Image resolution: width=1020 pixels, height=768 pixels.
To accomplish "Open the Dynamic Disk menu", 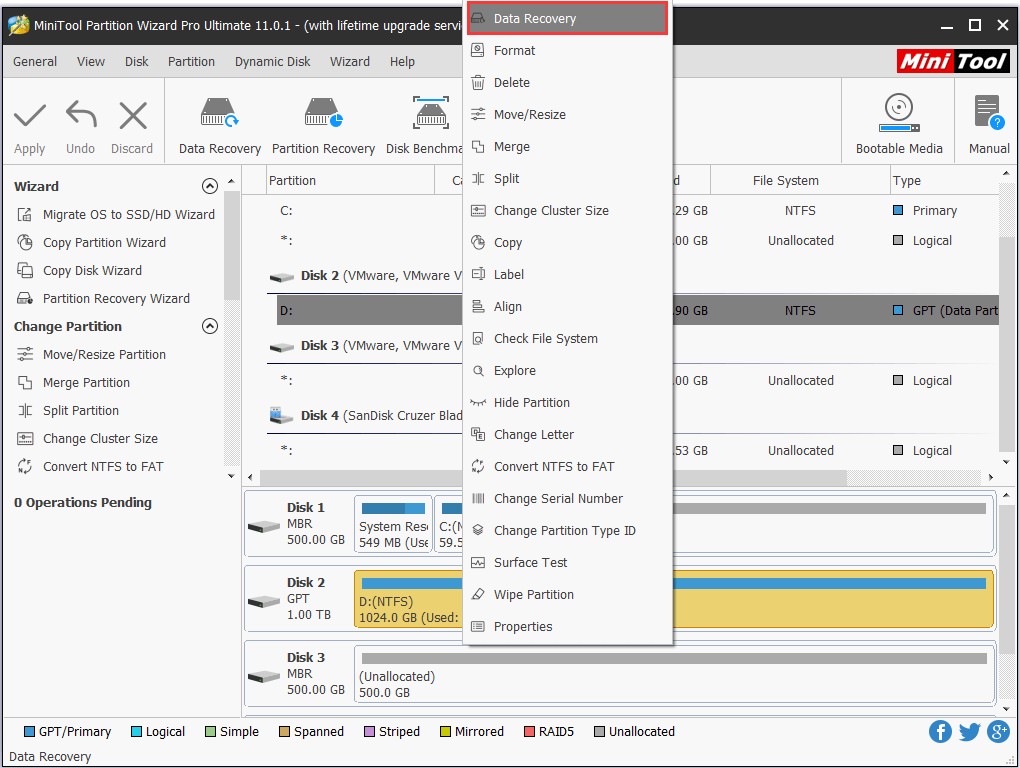I will [273, 62].
